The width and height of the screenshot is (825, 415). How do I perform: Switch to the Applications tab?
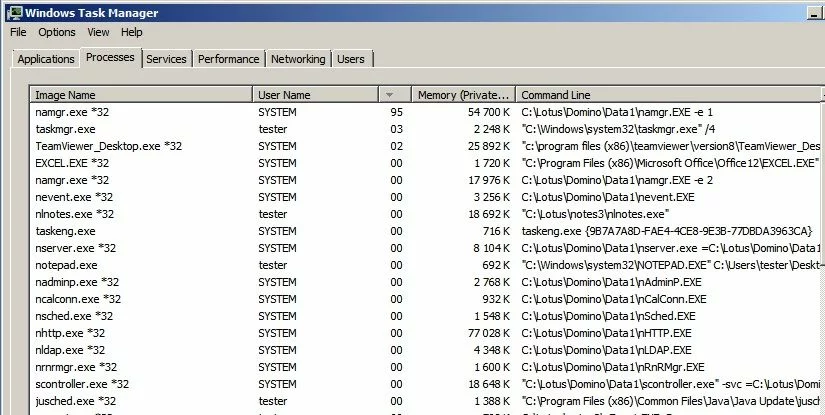pyautogui.click(x=46, y=59)
